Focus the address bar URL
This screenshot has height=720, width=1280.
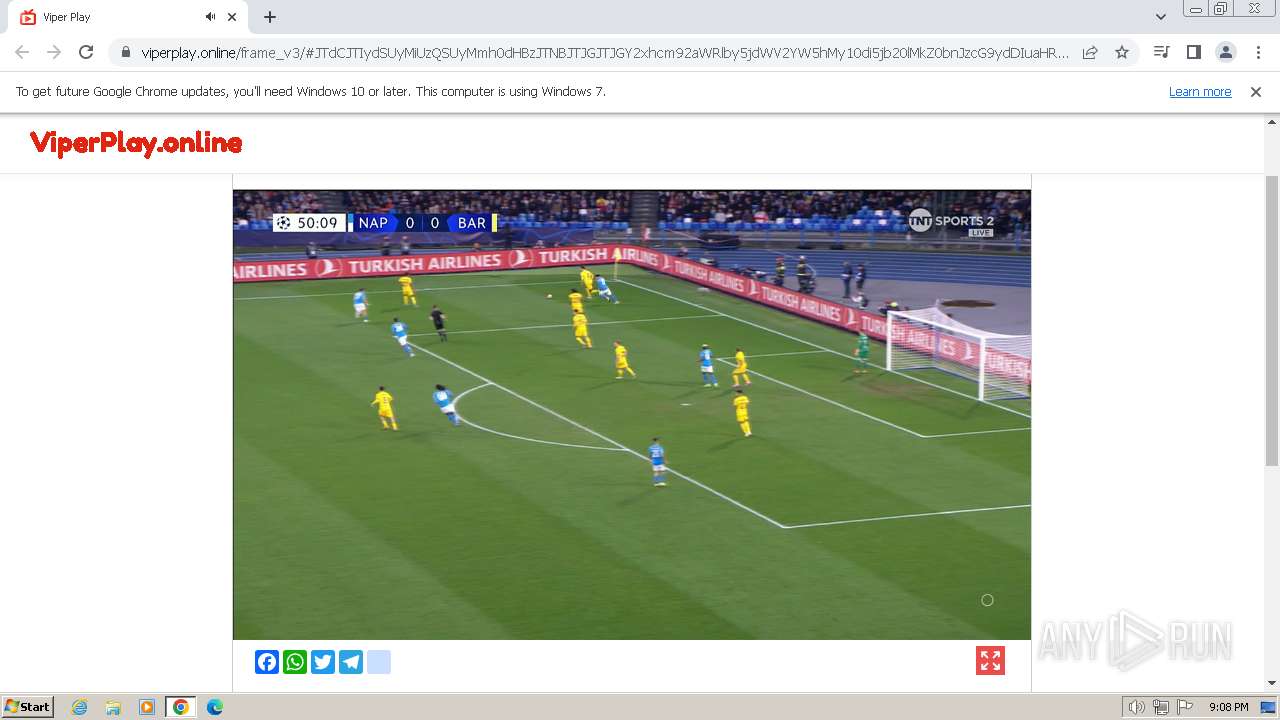click(605, 53)
